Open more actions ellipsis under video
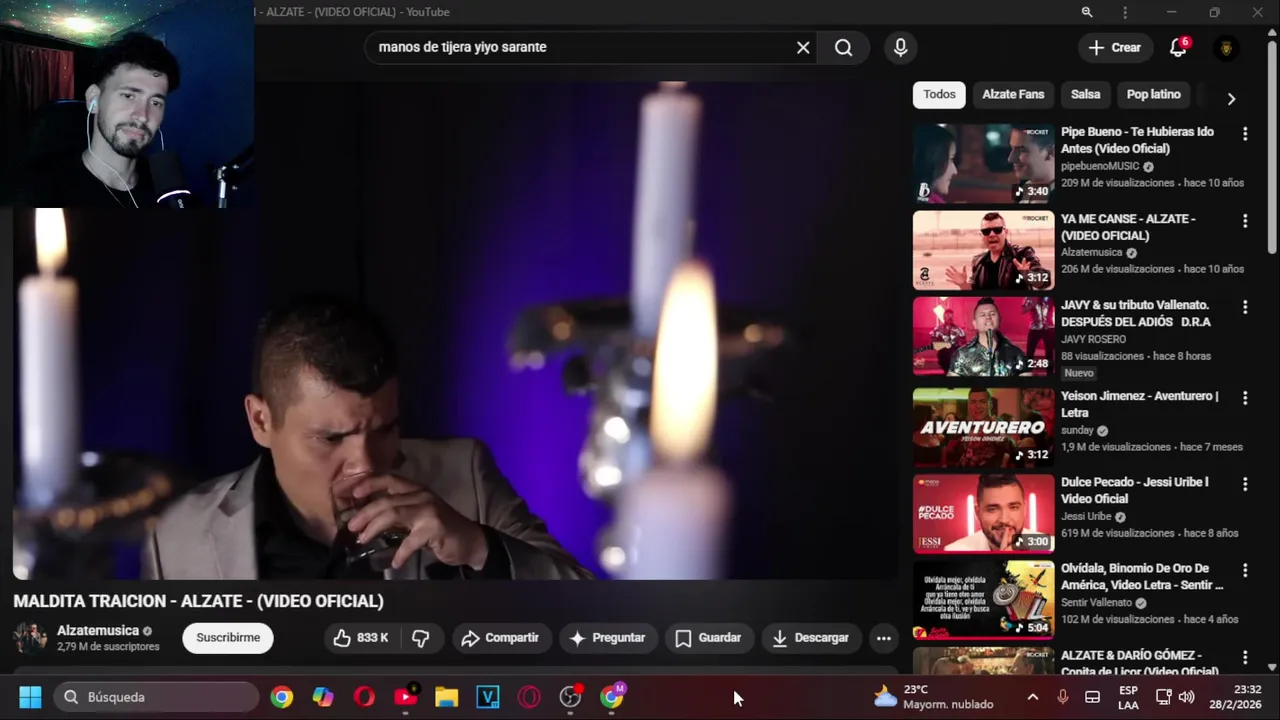The width and height of the screenshot is (1280, 720). click(x=883, y=638)
